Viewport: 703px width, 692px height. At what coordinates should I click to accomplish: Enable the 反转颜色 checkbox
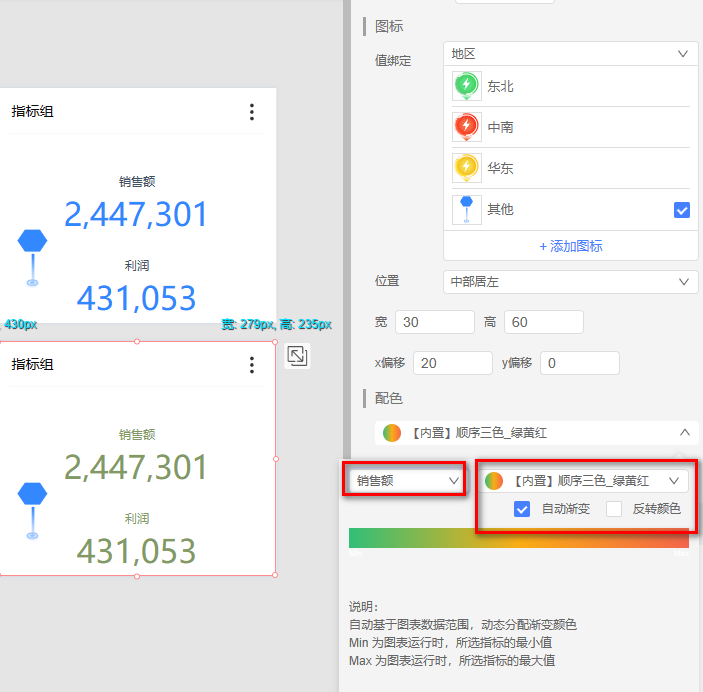click(x=614, y=508)
